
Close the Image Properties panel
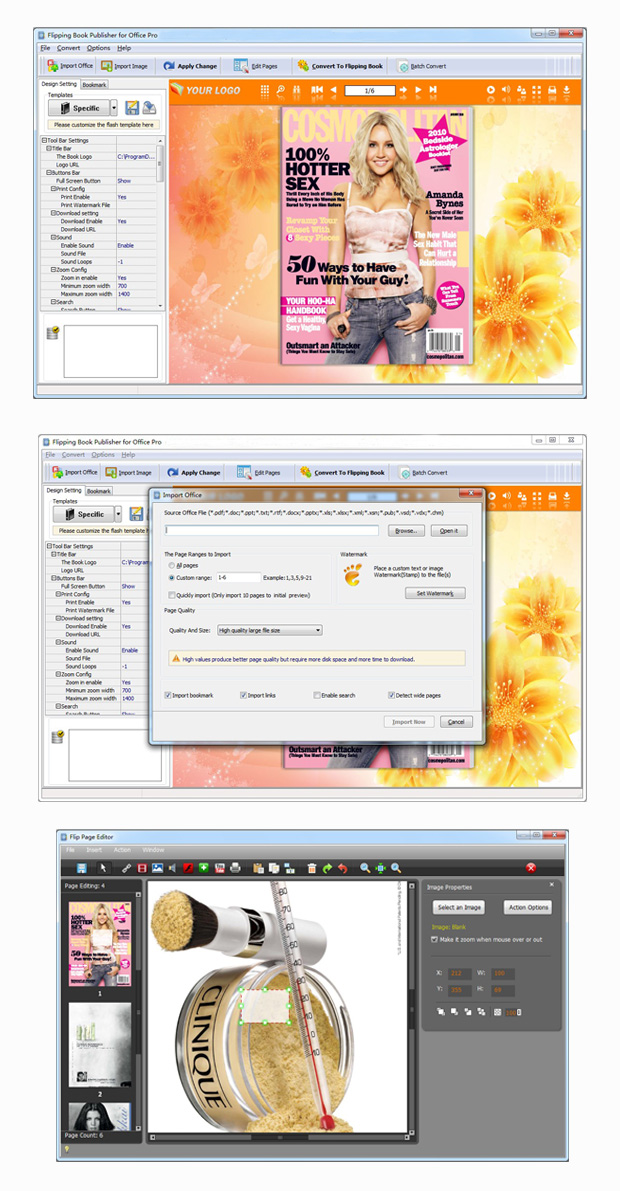552,886
